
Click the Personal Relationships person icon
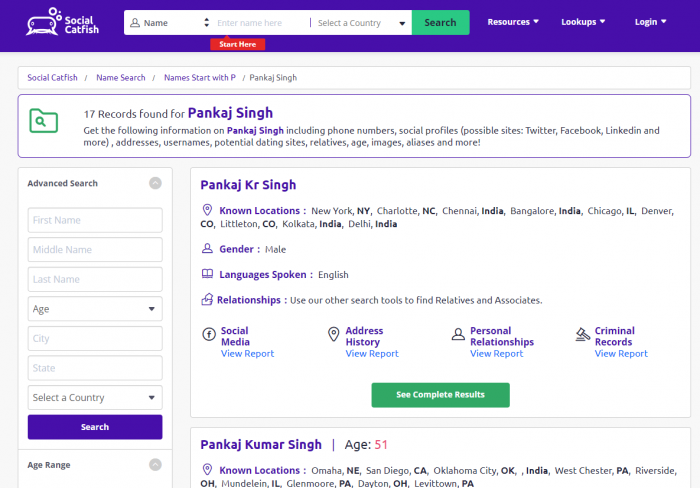[458, 334]
